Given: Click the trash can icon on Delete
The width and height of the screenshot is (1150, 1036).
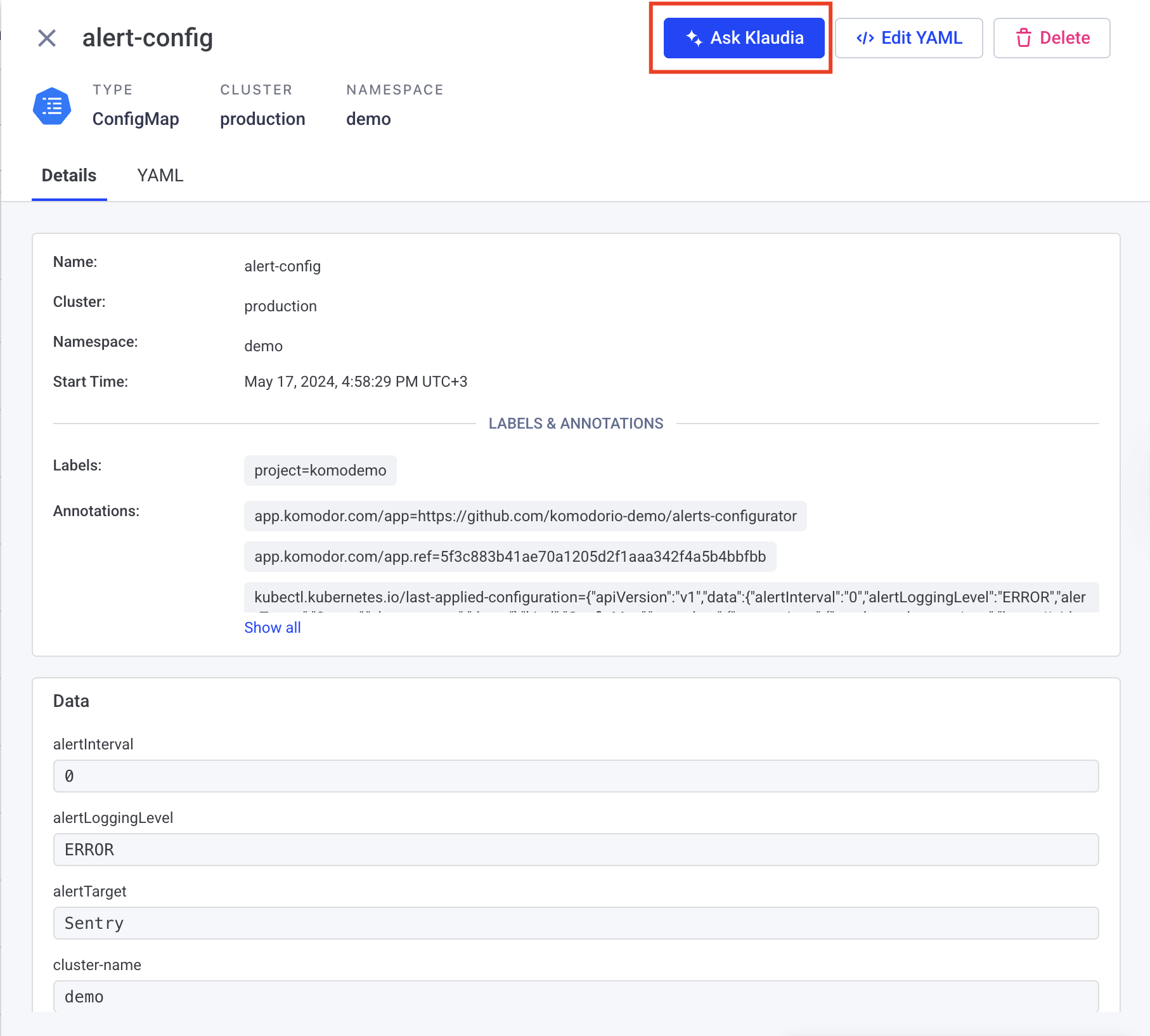Looking at the screenshot, I should [x=1023, y=38].
